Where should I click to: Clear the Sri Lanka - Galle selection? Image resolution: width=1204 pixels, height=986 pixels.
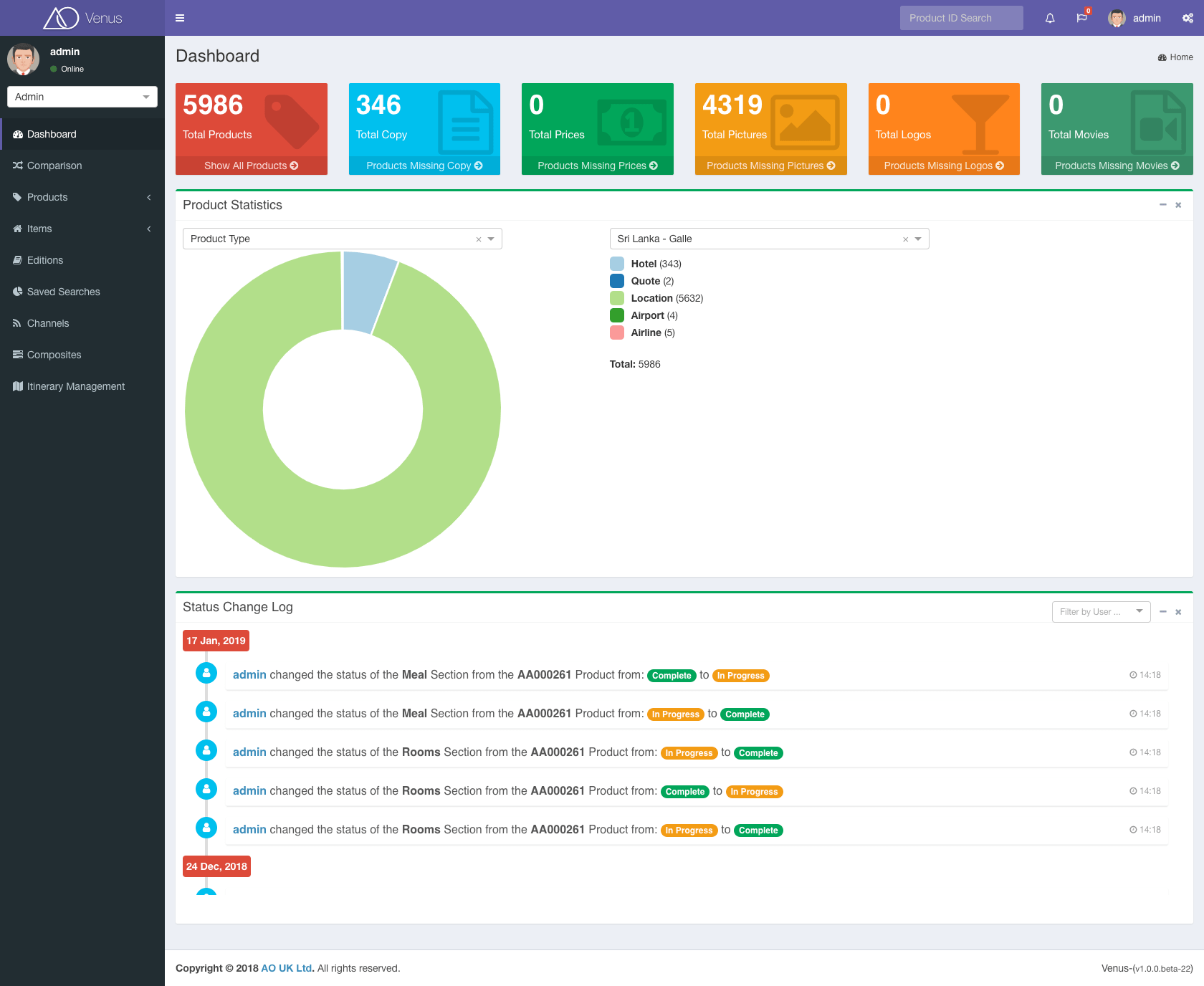[x=906, y=239]
